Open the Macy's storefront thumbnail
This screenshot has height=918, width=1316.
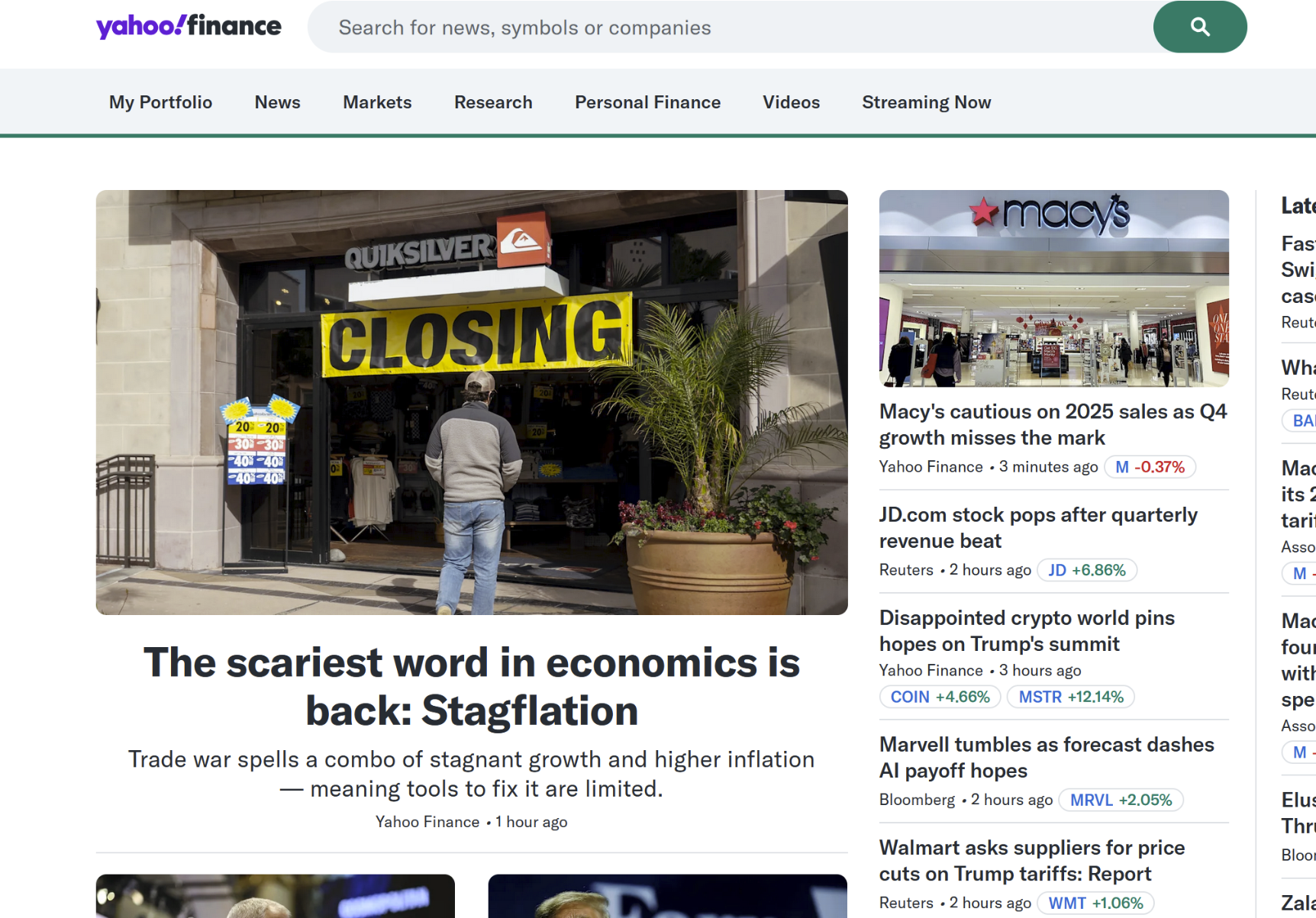coord(1054,288)
